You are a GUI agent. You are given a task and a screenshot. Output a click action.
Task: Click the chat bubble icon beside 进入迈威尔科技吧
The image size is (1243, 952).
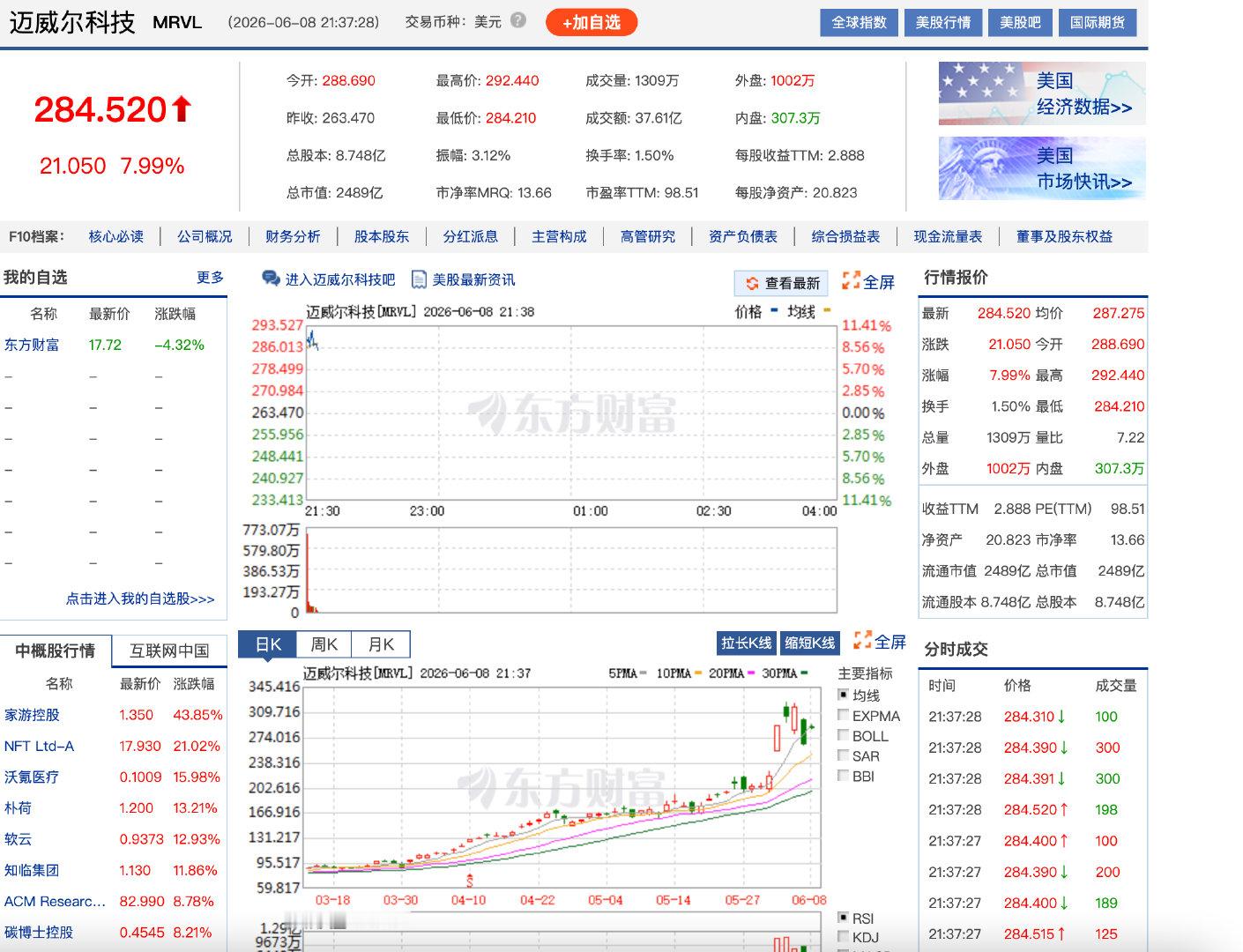pos(271,279)
